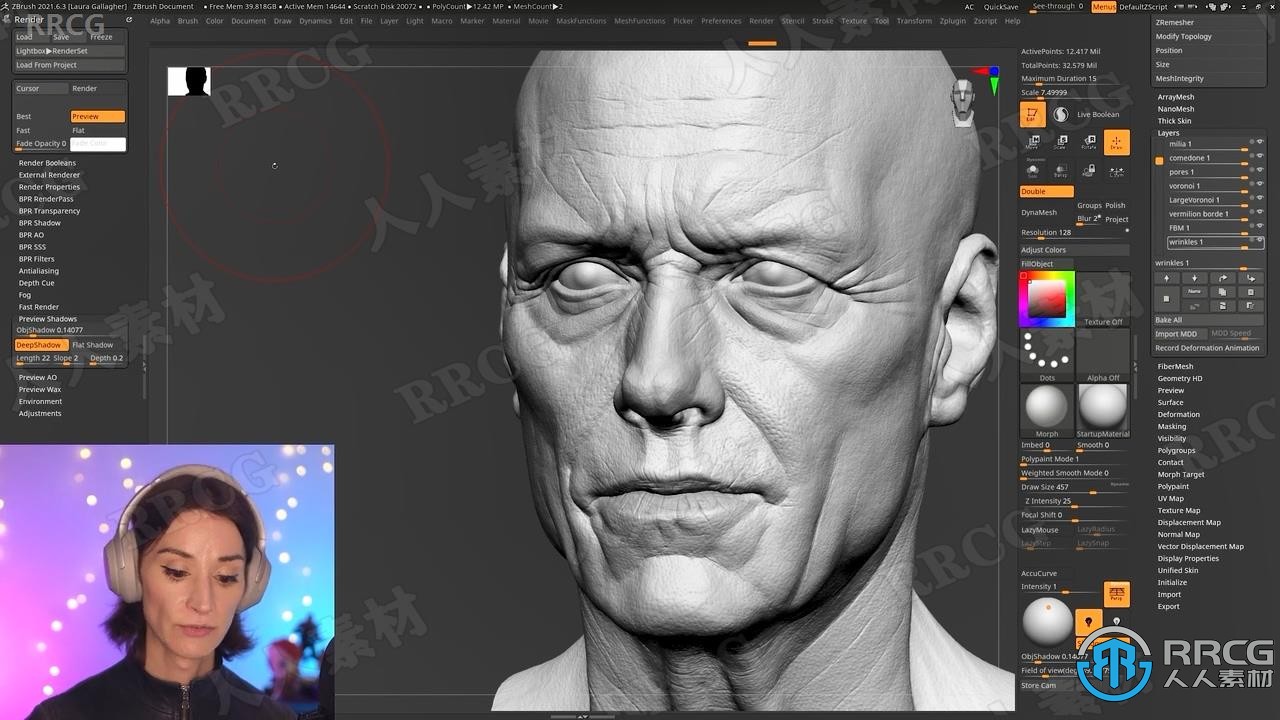Open the Texture Off picker
The width and height of the screenshot is (1280, 720).
tap(1103, 299)
